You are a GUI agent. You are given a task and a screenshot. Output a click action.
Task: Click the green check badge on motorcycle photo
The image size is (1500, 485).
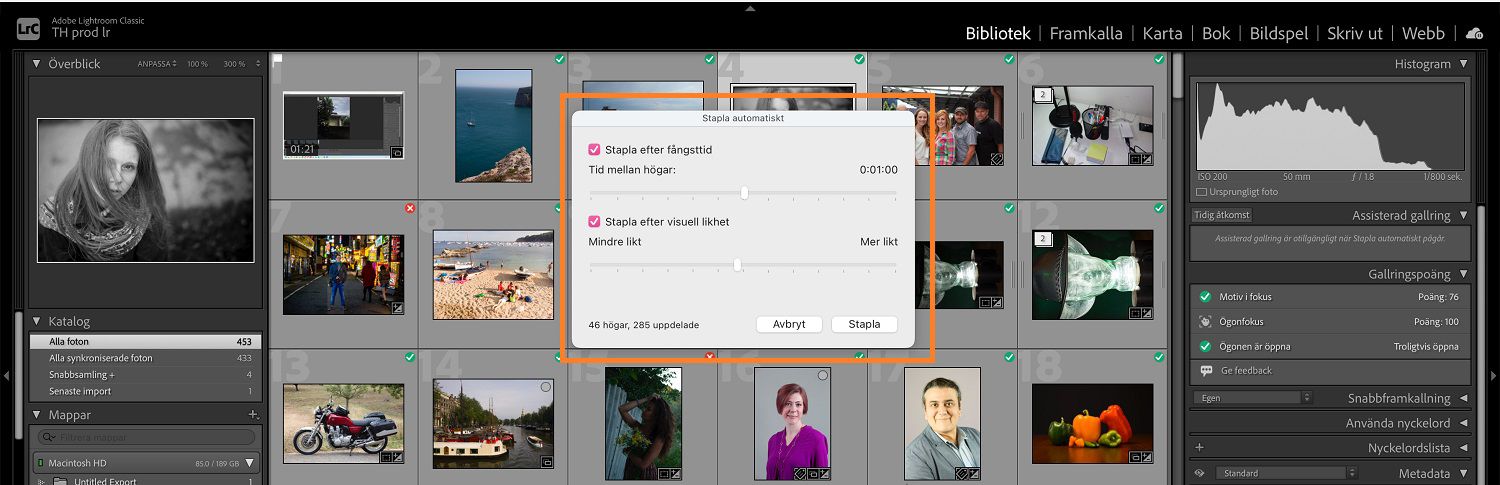[x=410, y=357]
